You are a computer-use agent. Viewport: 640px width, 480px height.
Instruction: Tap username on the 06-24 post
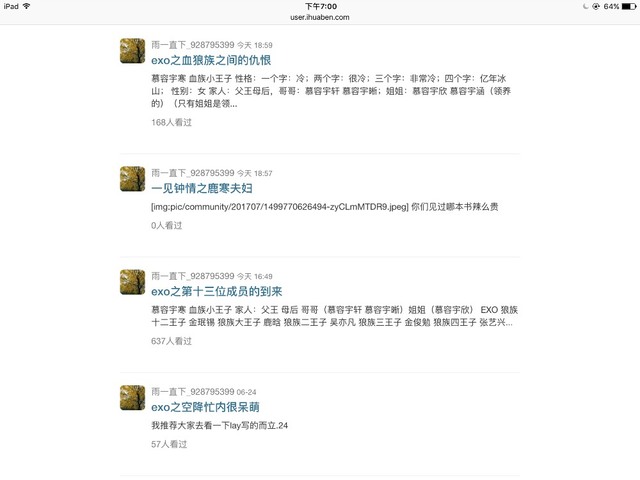click(193, 391)
